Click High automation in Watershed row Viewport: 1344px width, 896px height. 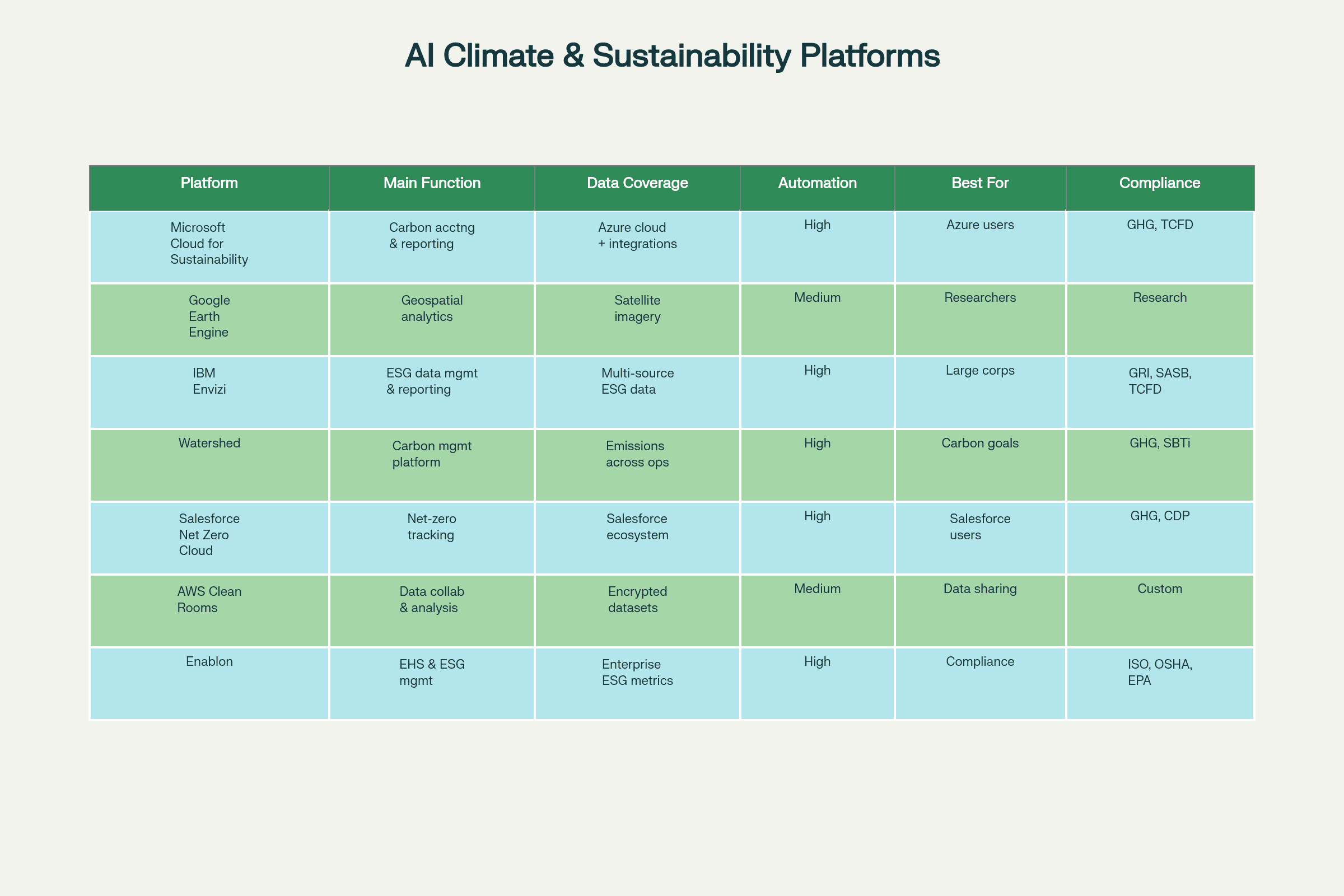pos(818,465)
